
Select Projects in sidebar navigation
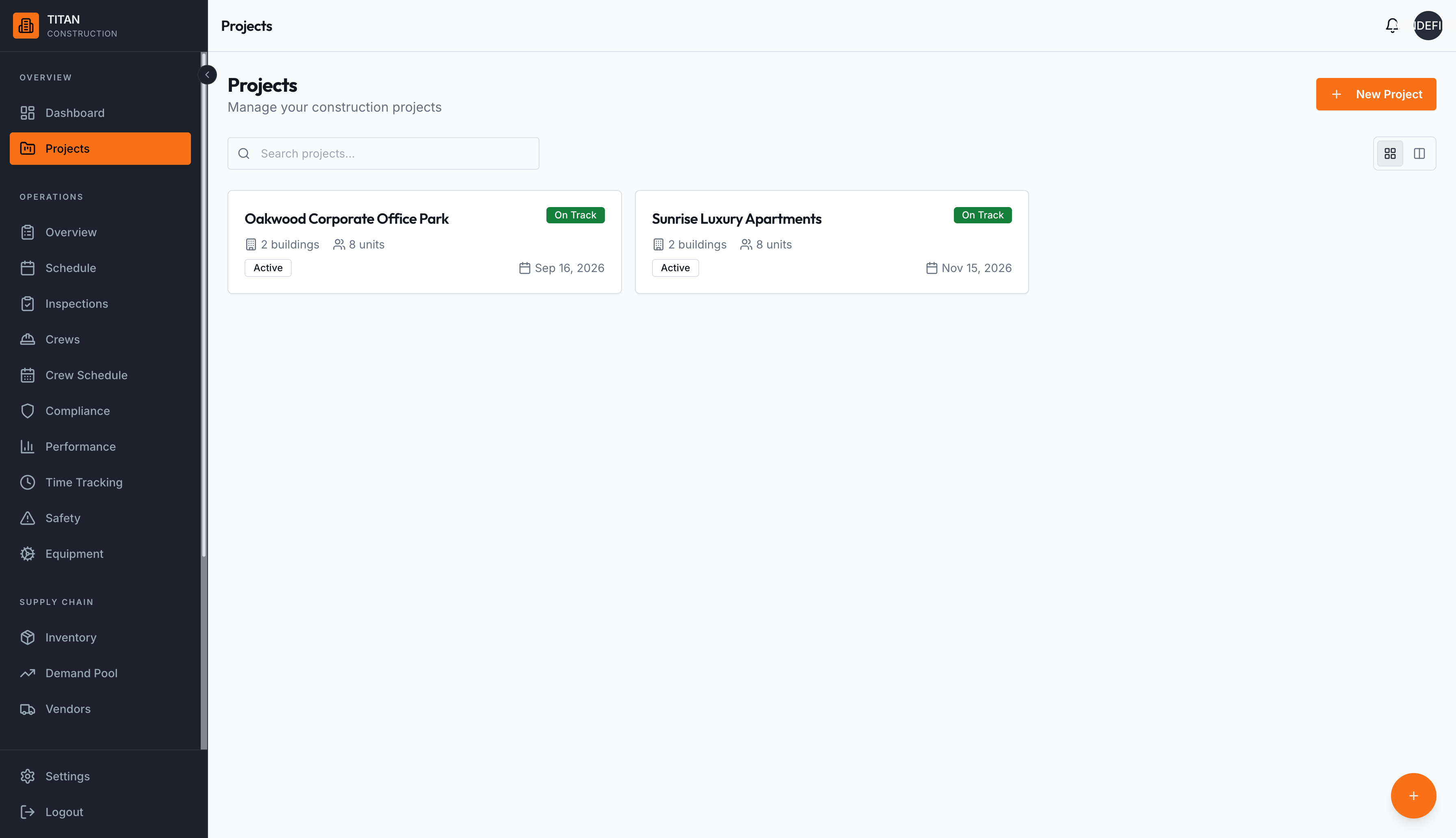tap(100, 149)
